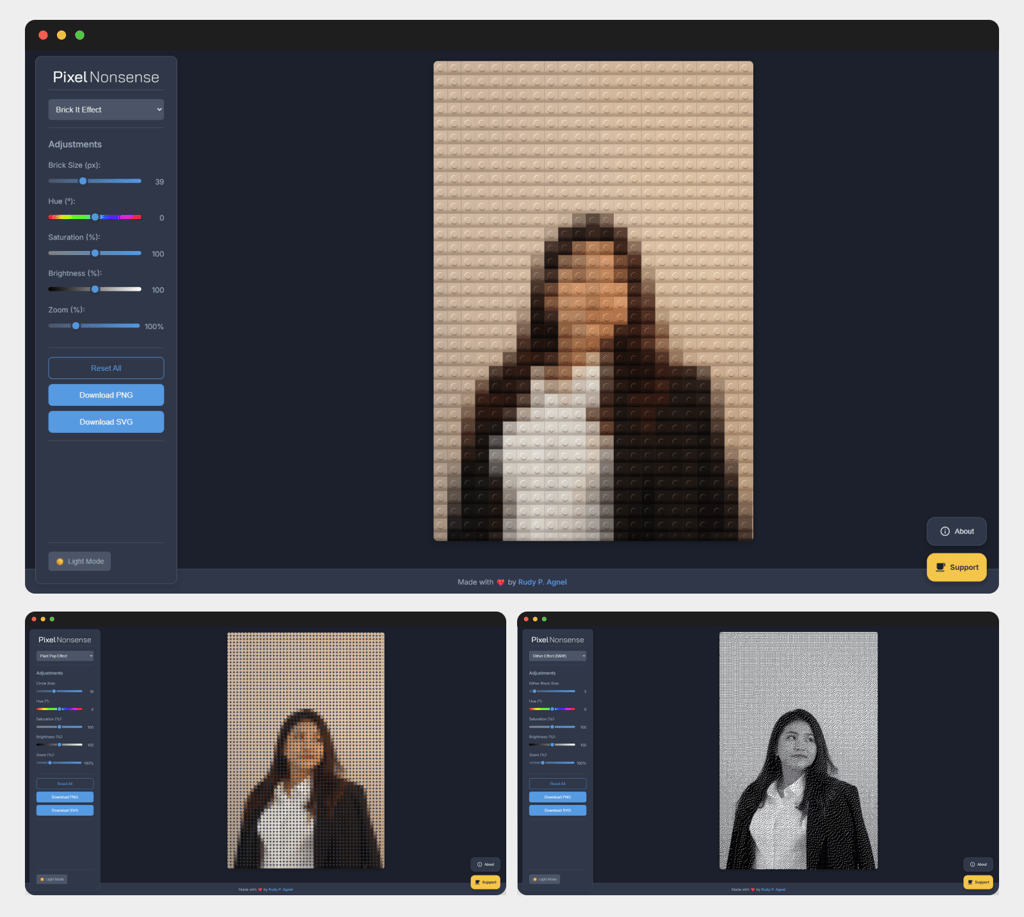Click Download SVG in Dither Effect window
This screenshot has height=917, width=1024.
558,811
